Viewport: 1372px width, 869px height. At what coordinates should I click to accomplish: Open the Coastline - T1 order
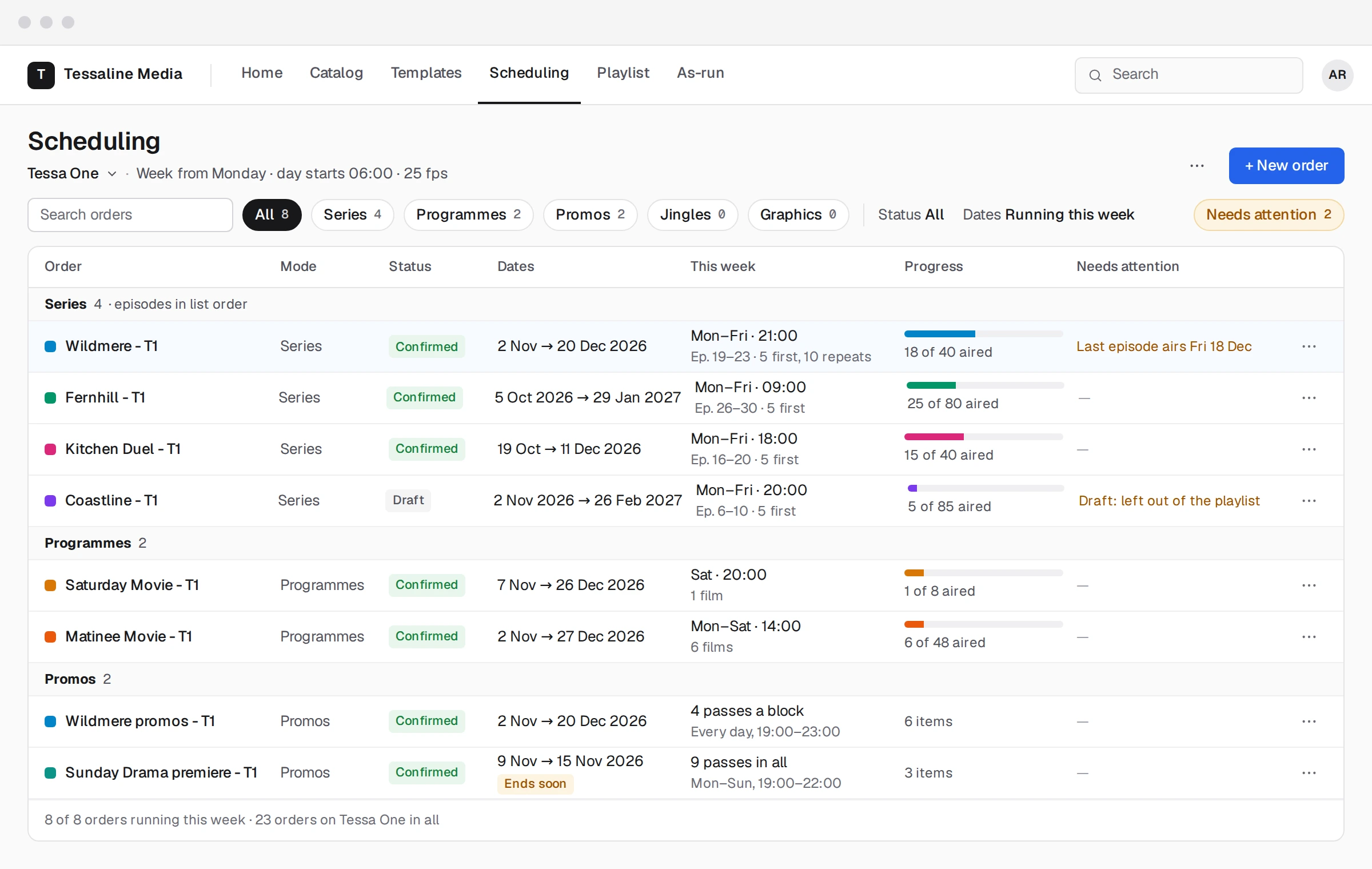coord(111,501)
